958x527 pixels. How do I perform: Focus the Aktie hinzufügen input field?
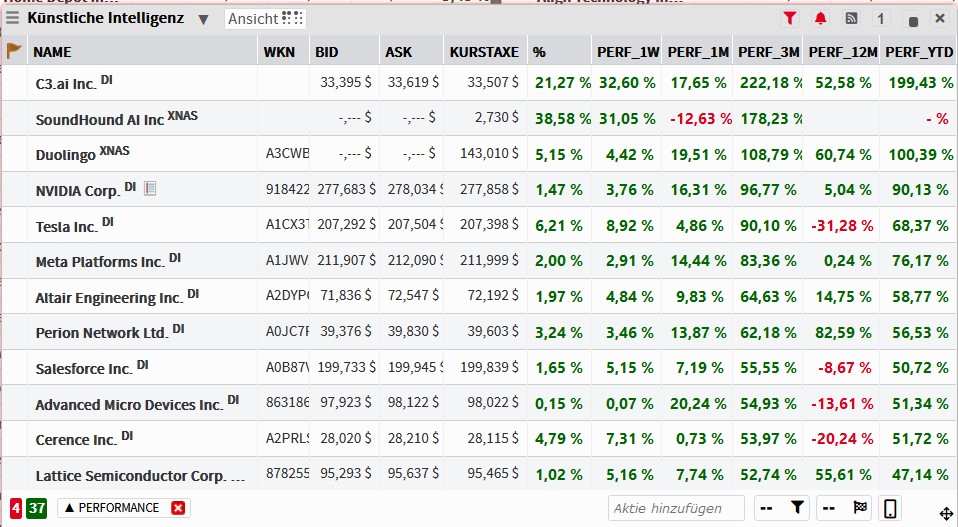point(676,508)
